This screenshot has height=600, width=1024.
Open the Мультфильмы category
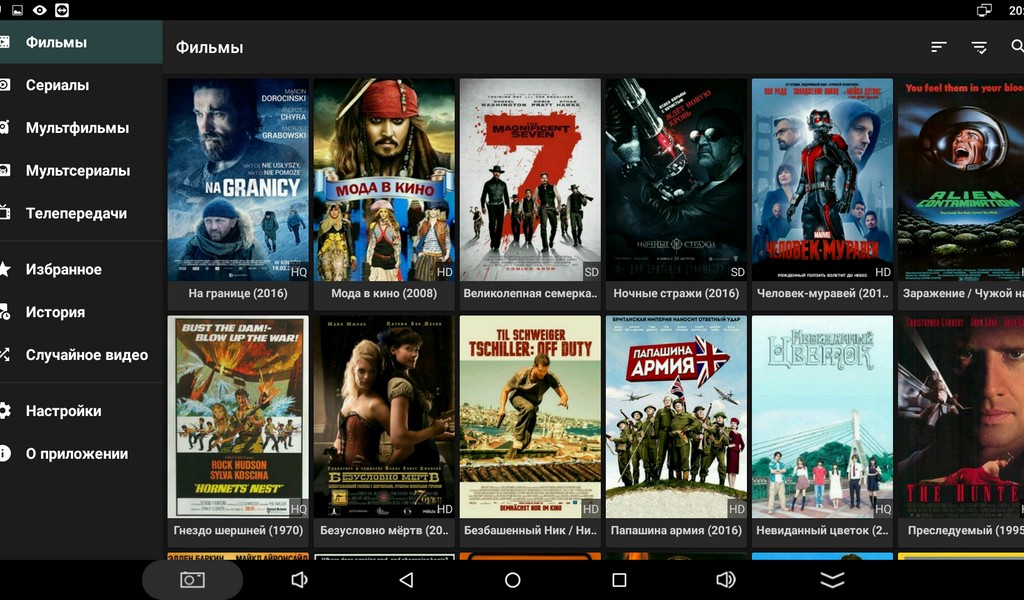coord(77,128)
